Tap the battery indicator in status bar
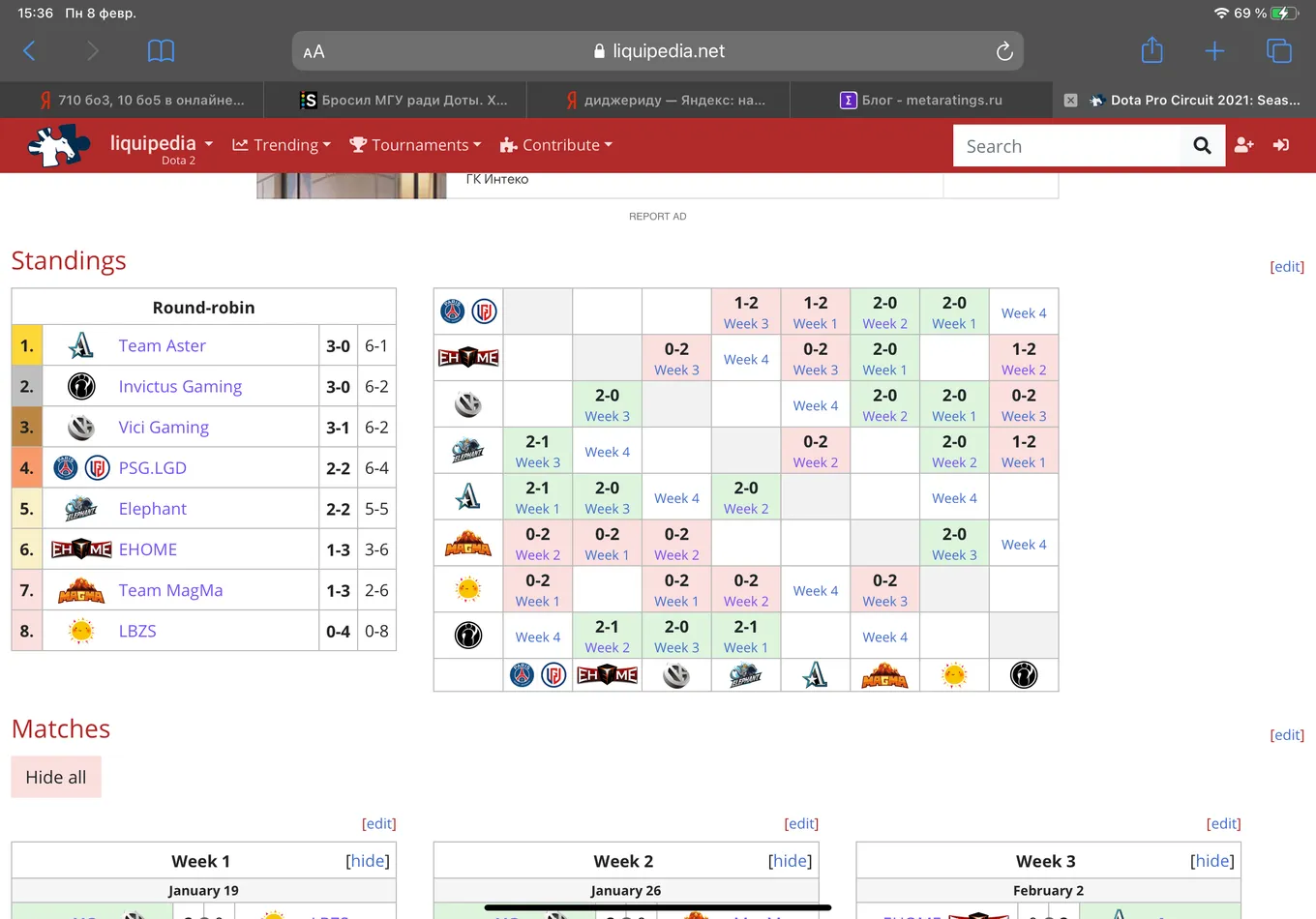This screenshot has width=1316, height=919. pyautogui.click(x=1285, y=14)
